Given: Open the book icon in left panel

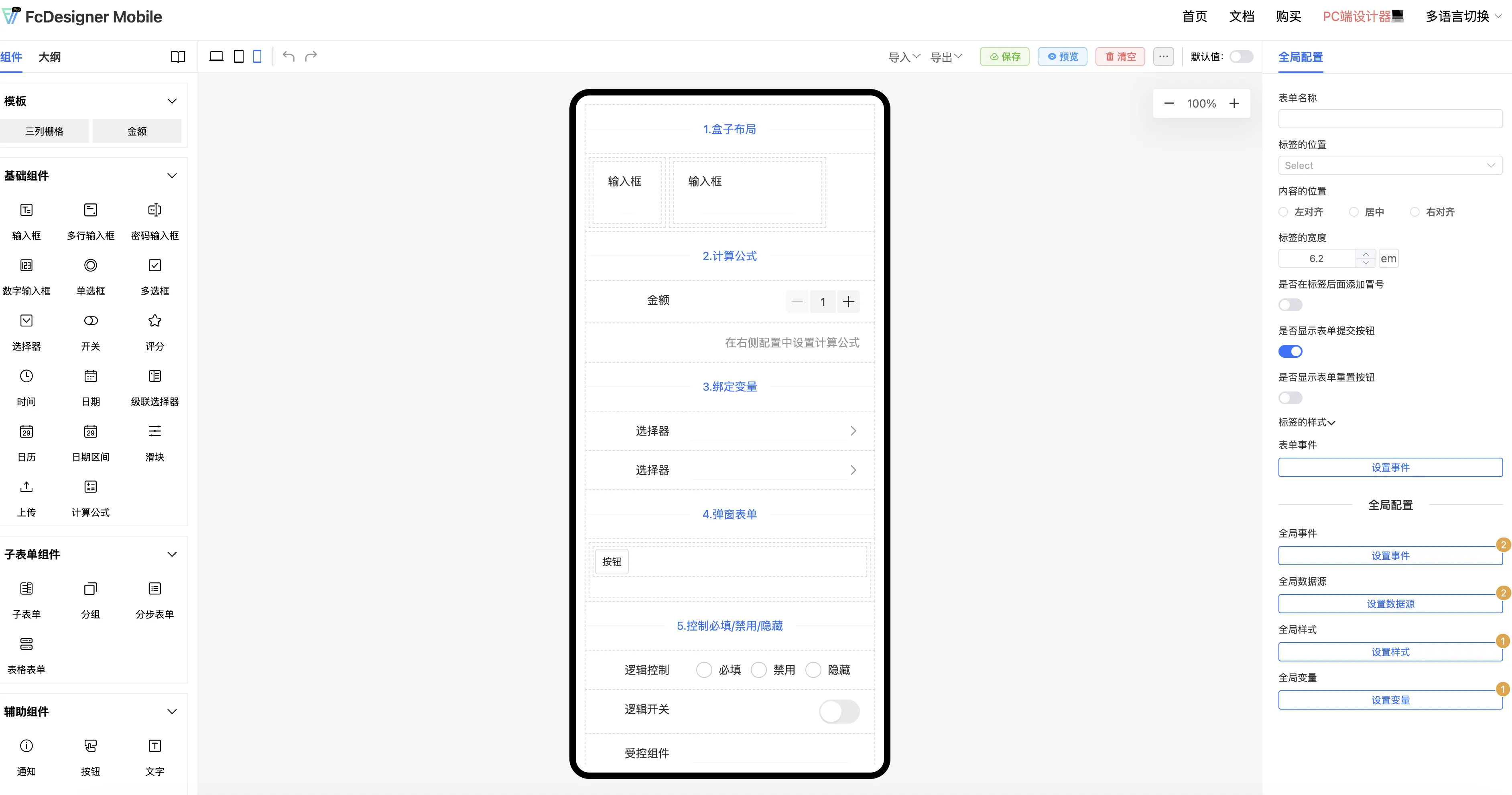Looking at the screenshot, I should [x=178, y=56].
